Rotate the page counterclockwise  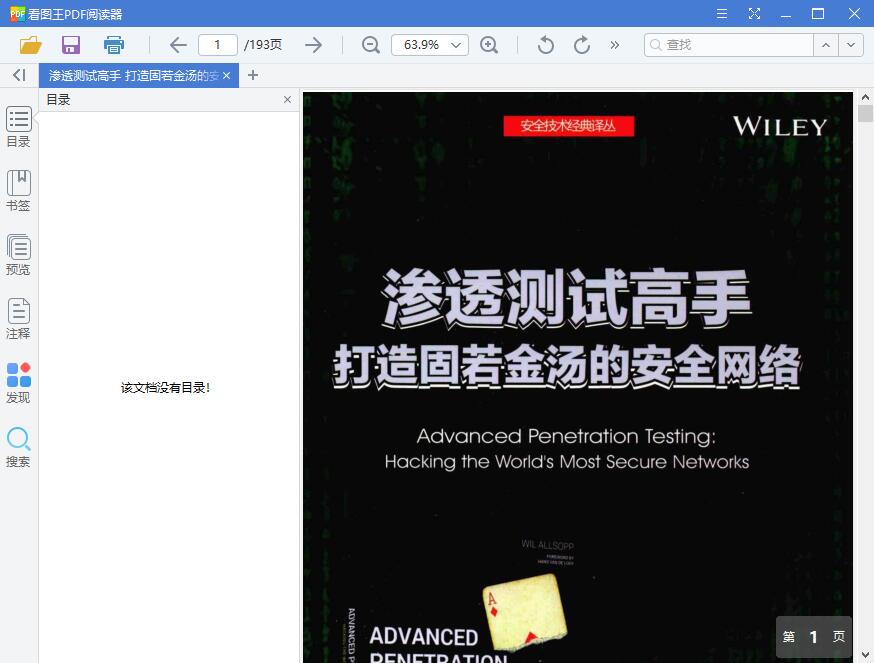(545, 45)
